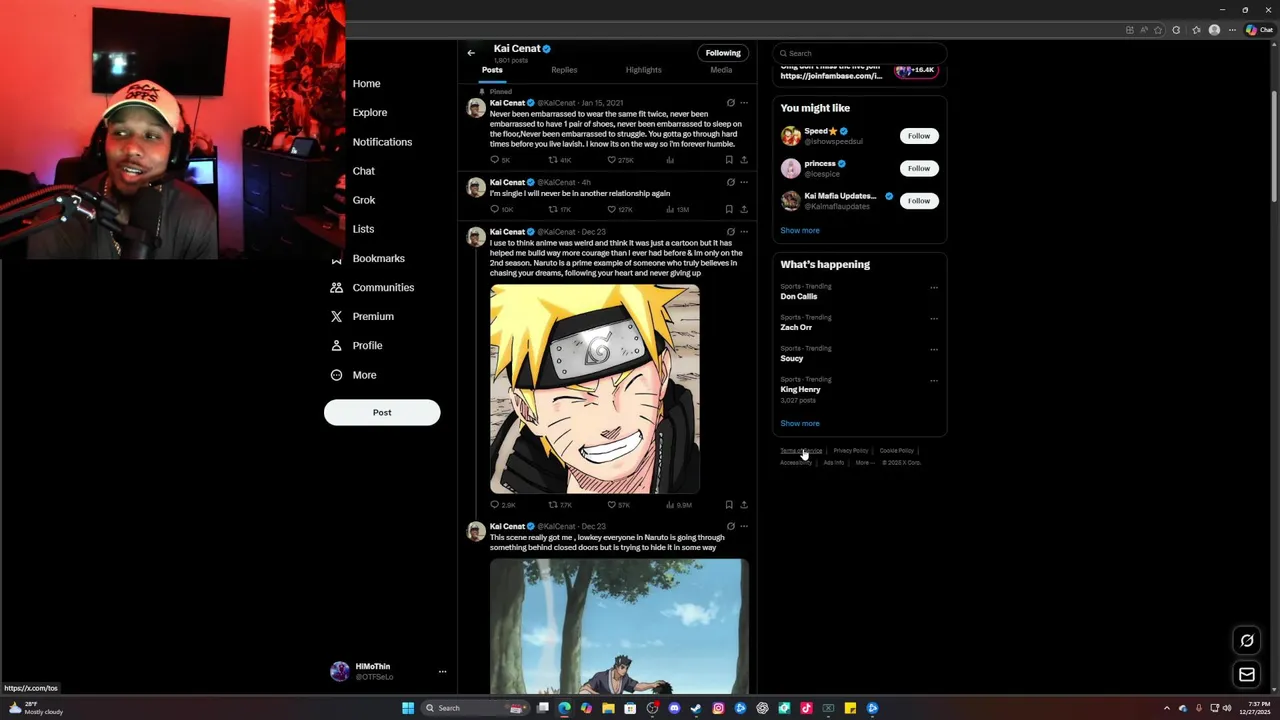Follow Kai Mafia Updates
Image resolution: width=1280 pixels, height=720 pixels.
919,201
